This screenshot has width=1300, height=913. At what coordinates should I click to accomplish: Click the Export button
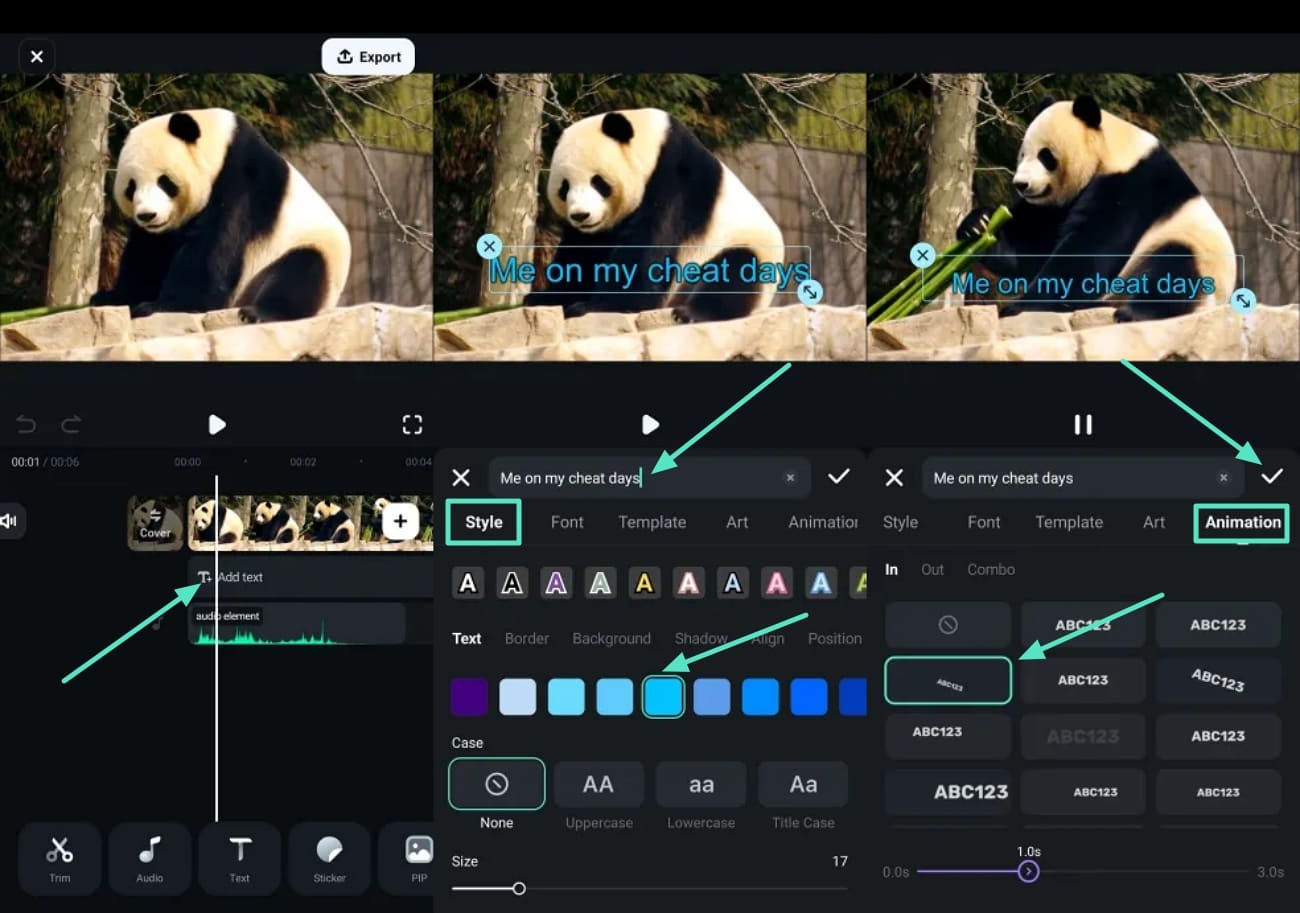tap(368, 57)
